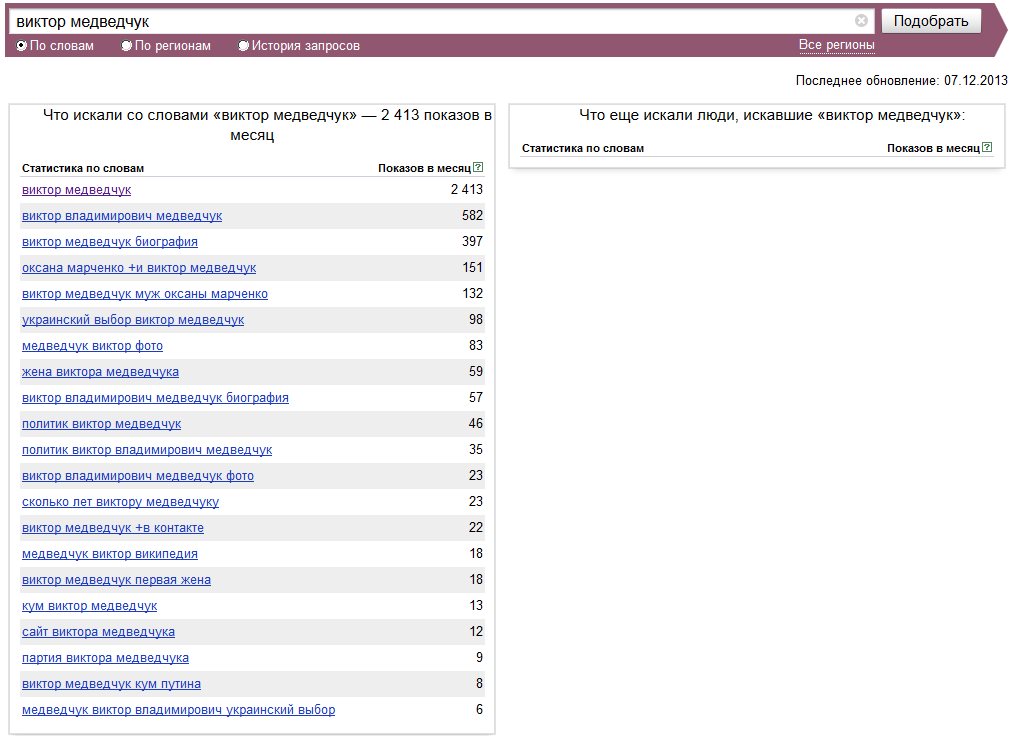Click the right panel "Статистика по словам" header
Image resolution: width=1012 pixels, height=736 pixels.
[583, 148]
